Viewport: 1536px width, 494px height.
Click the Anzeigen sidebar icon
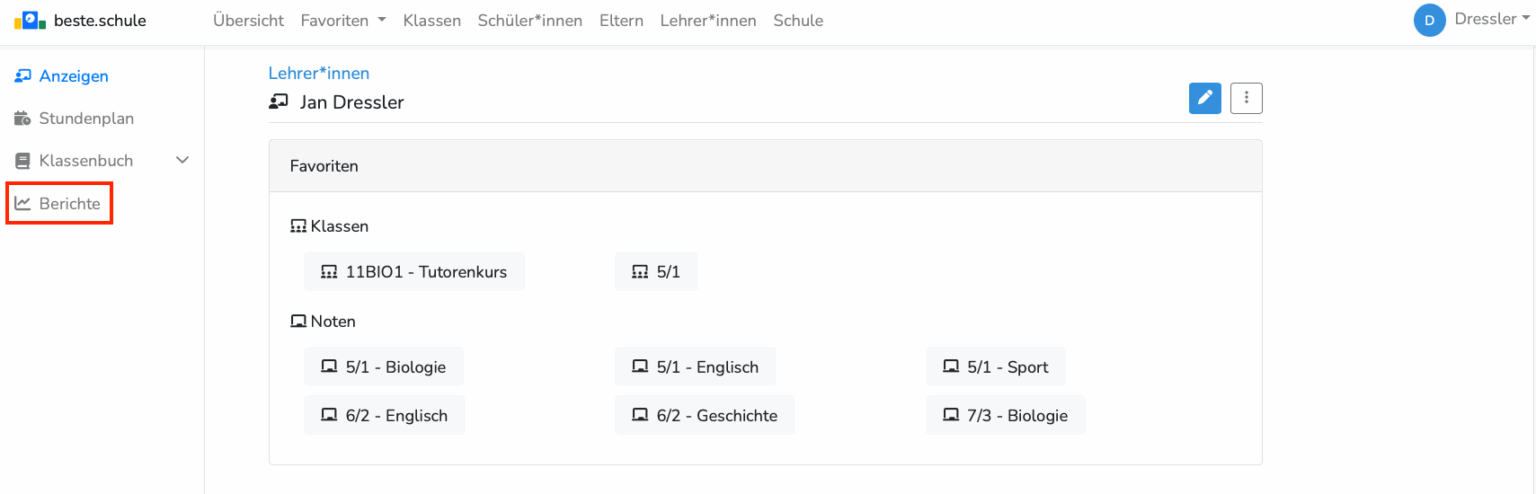pyautogui.click(x=22, y=76)
